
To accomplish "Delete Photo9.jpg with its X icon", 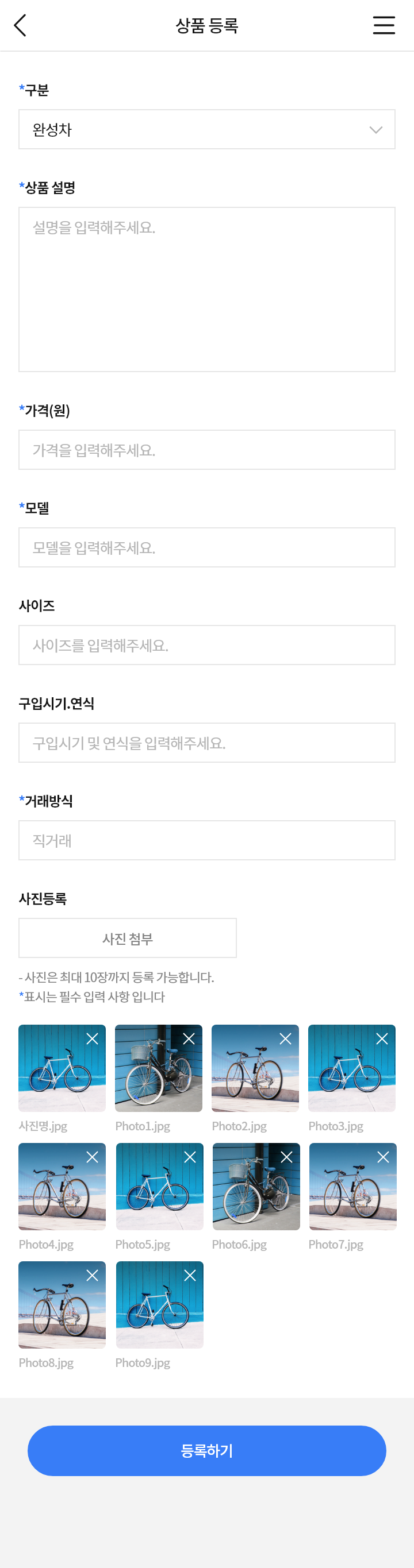I will (x=190, y=1275).
